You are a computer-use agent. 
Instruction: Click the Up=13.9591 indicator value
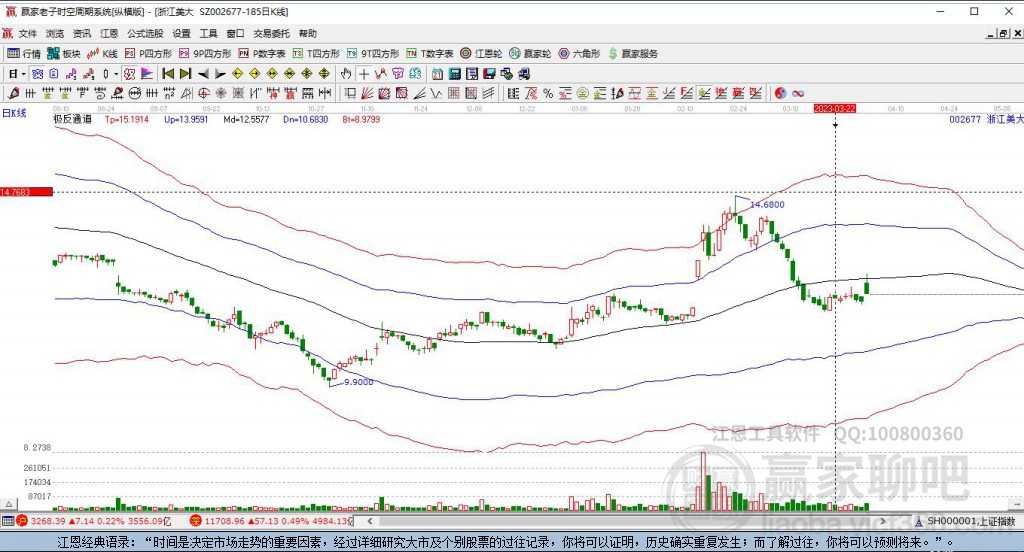[x=186, y=120]
